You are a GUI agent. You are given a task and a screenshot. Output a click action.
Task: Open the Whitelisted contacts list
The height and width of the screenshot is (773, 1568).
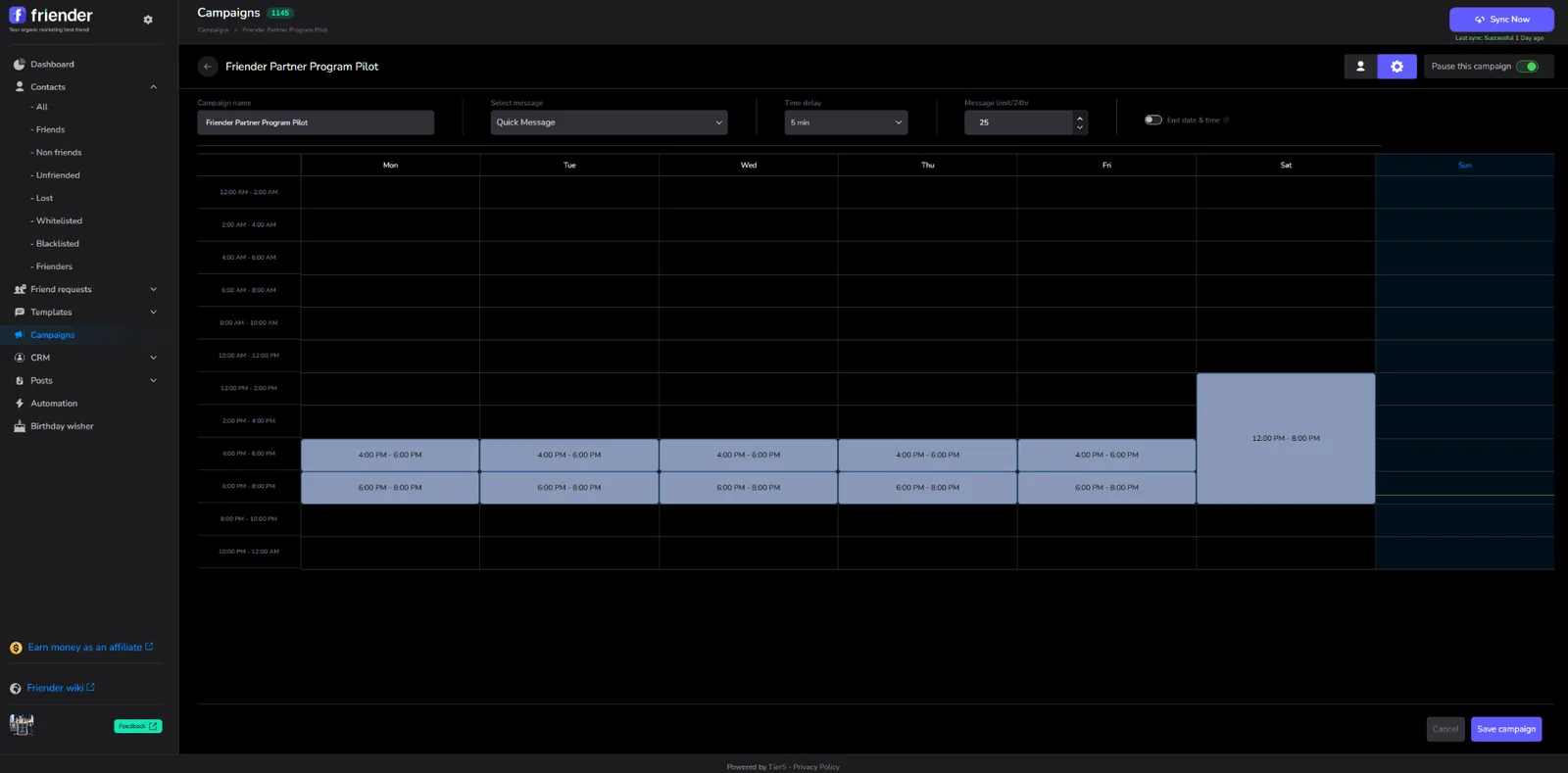click(57, 221)
